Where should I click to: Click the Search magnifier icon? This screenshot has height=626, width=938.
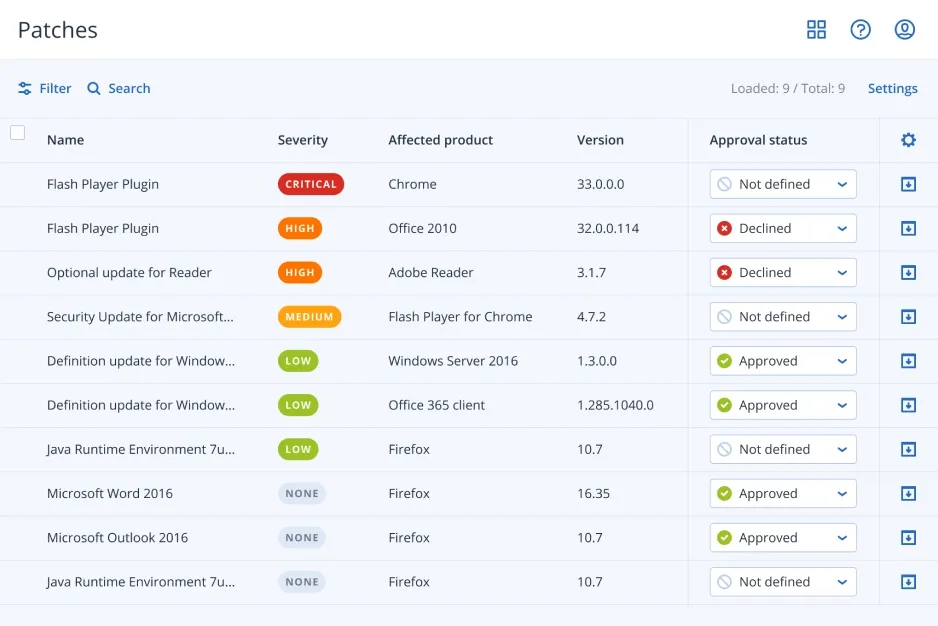point(93,88)
